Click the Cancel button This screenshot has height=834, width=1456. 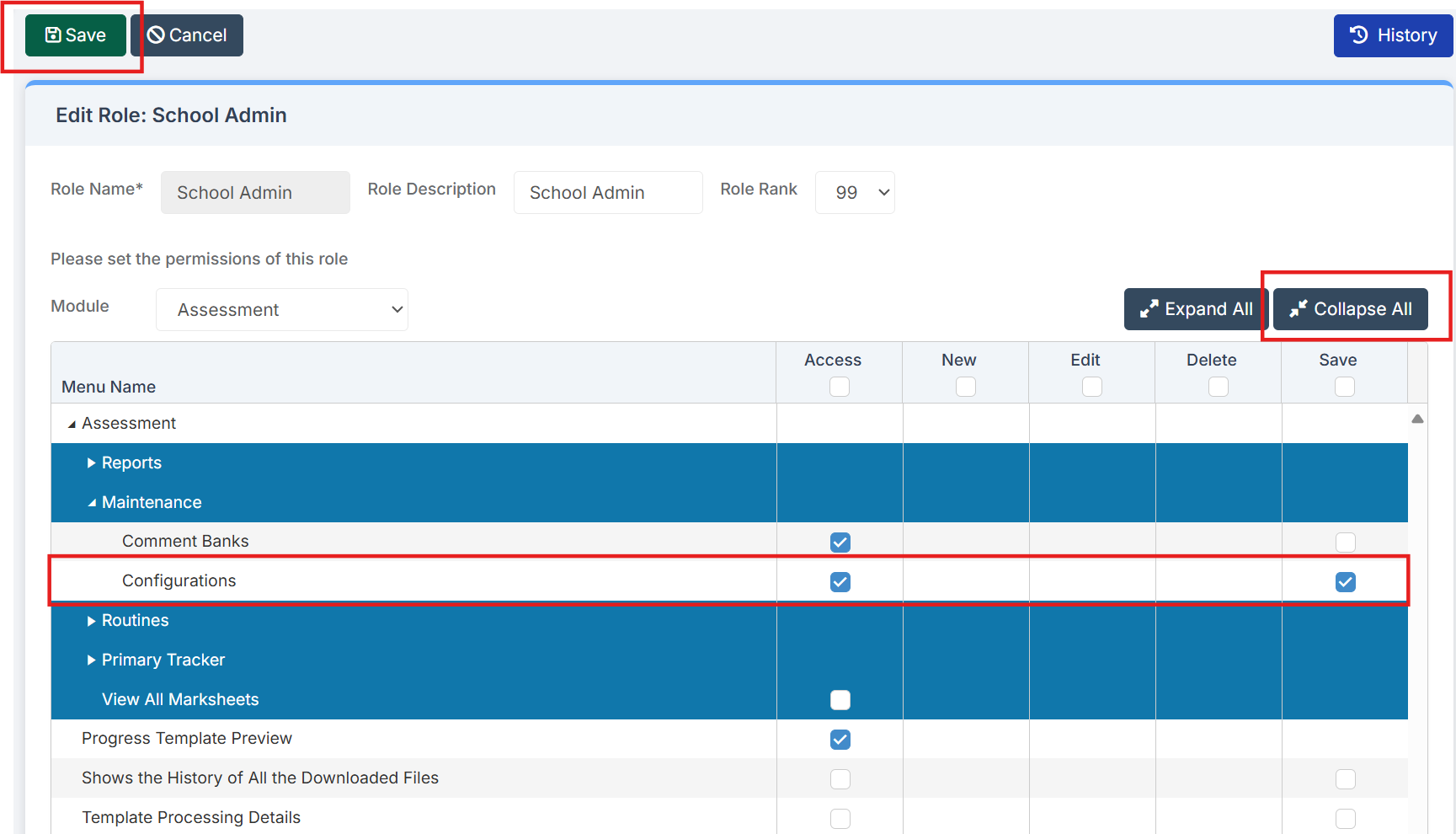point(187,35)
